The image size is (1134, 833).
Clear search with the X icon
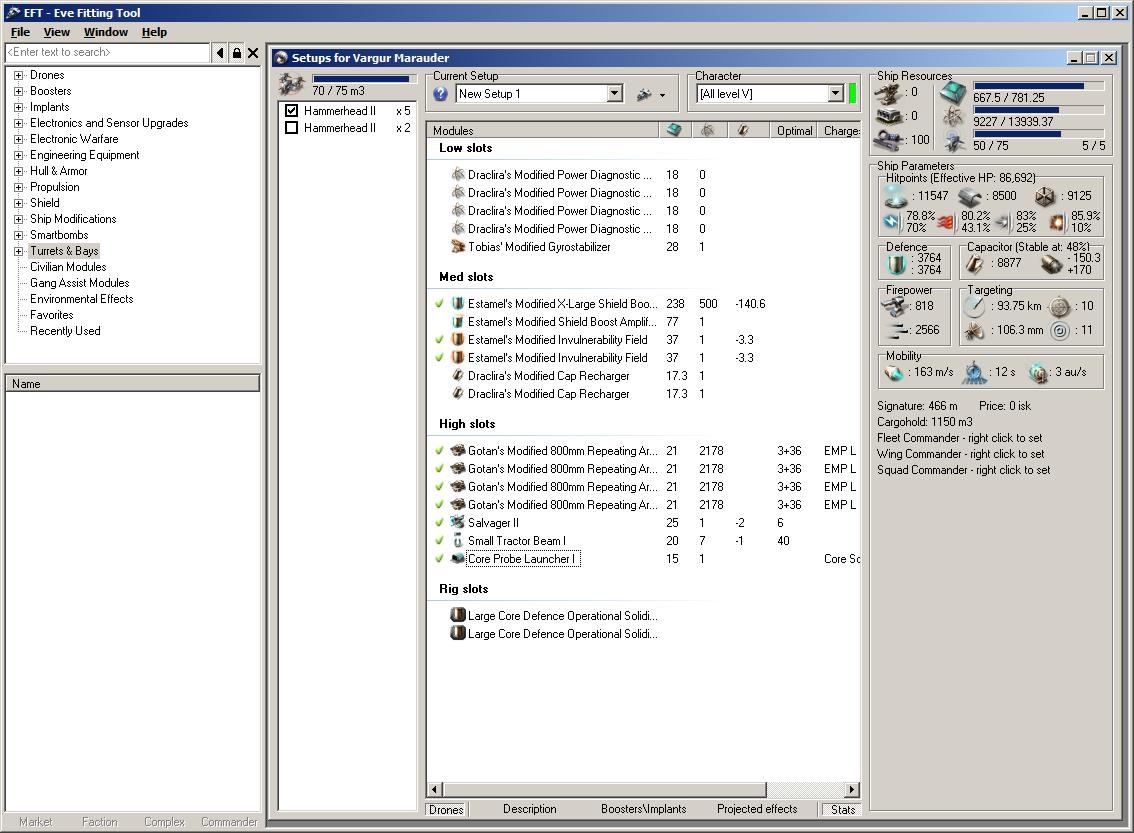[x=253, y=53]
